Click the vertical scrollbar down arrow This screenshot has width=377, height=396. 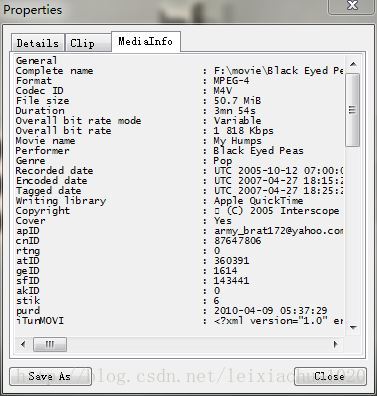(353, 328)
